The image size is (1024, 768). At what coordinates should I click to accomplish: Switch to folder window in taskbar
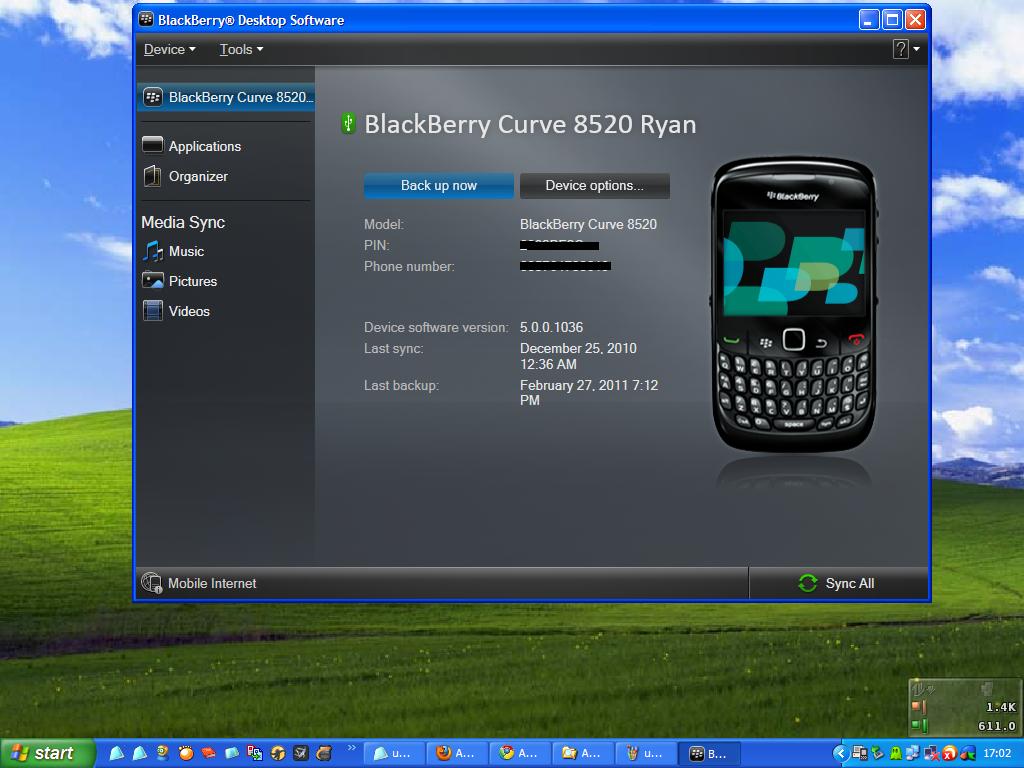(583, 754)
